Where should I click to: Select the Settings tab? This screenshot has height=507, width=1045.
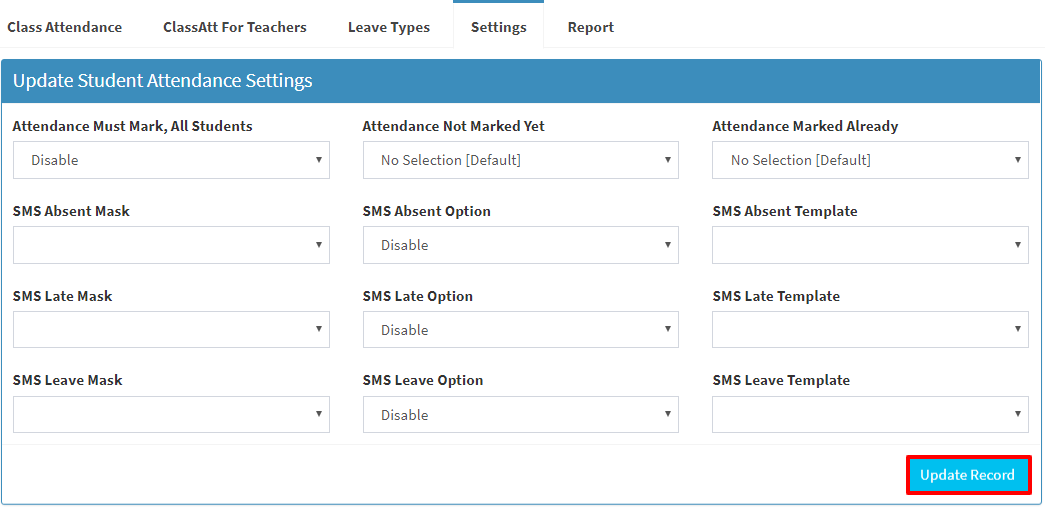click(499, 27)
